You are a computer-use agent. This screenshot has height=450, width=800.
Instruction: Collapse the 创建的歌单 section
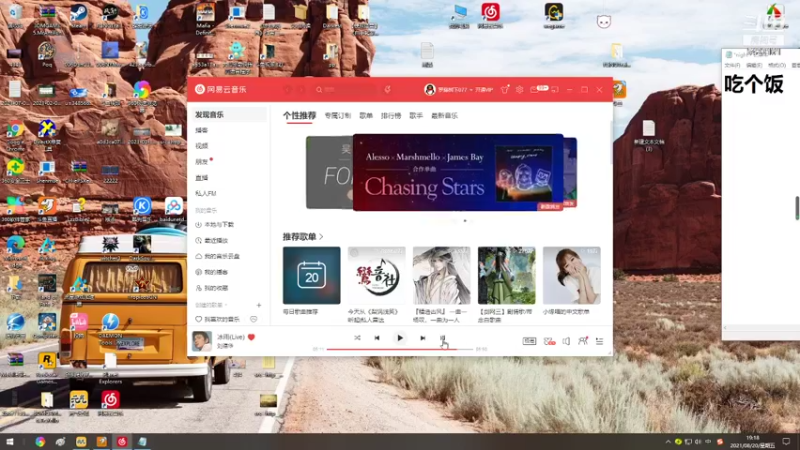(x=211, y=305)
